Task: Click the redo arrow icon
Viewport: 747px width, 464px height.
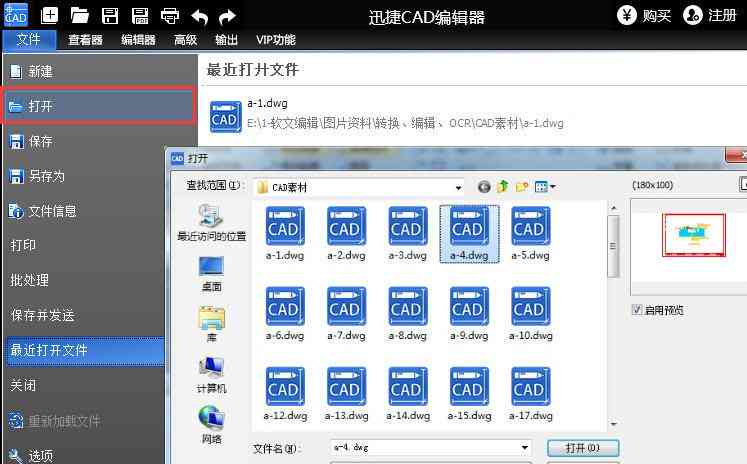Action: click(x=227, y=17)
